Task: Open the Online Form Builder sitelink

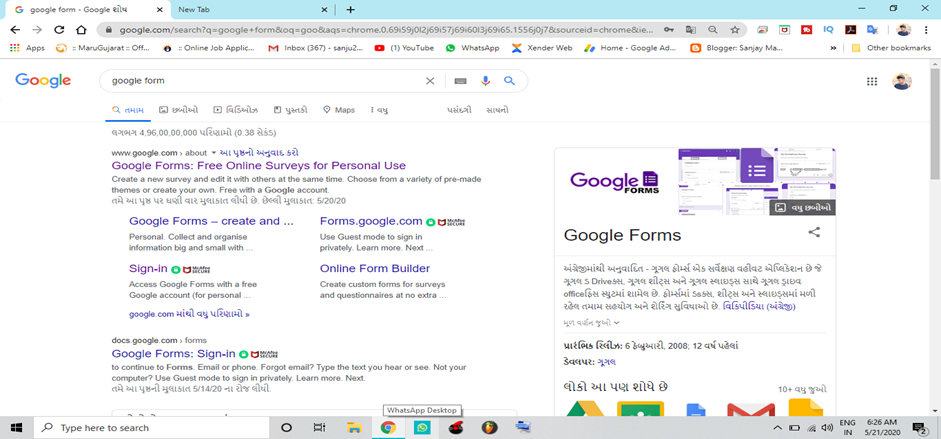Action: pos(375,268)
